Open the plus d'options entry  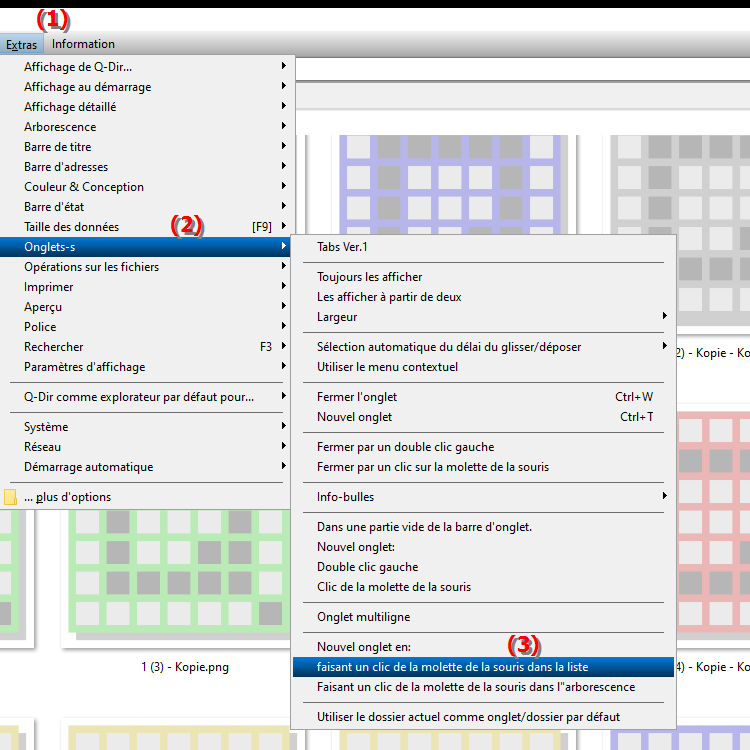[147, 497]
